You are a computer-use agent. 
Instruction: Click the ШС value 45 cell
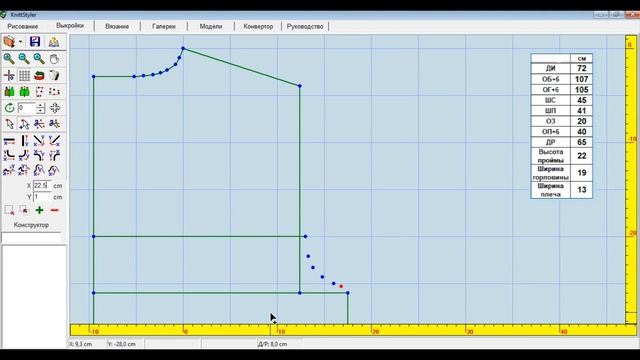point(582,100)
